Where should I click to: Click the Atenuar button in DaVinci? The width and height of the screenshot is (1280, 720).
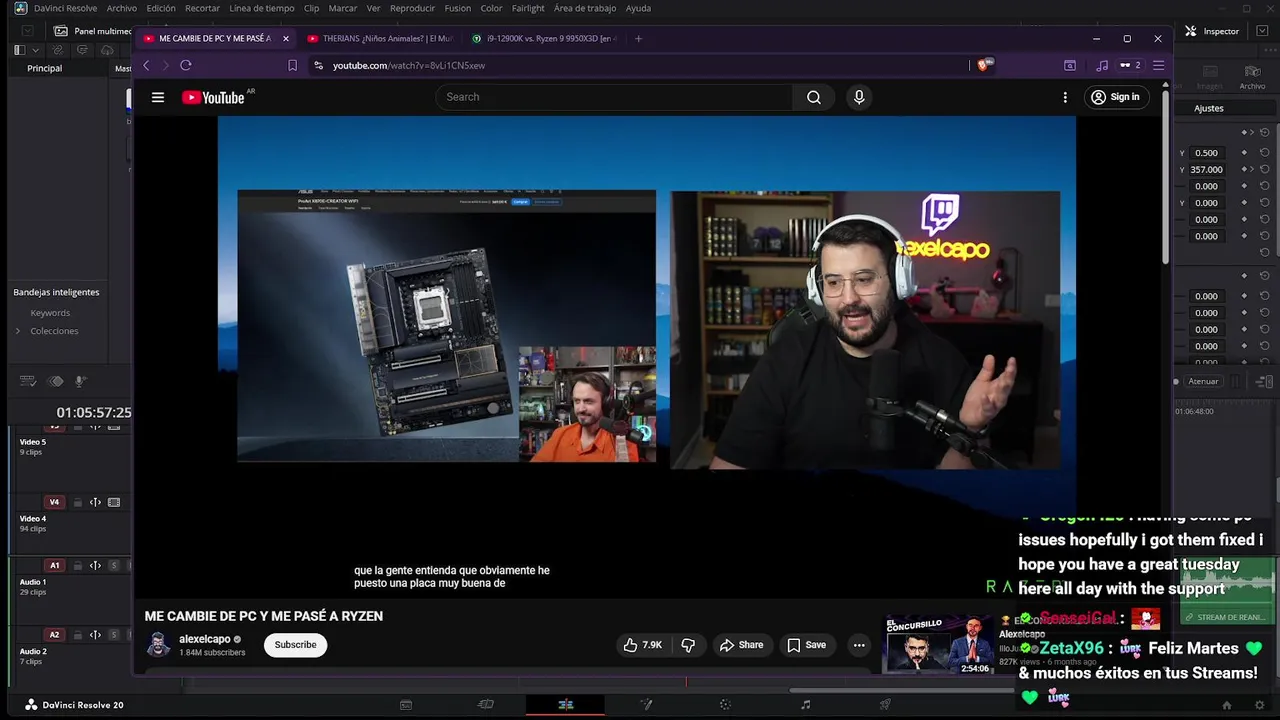1203,381
